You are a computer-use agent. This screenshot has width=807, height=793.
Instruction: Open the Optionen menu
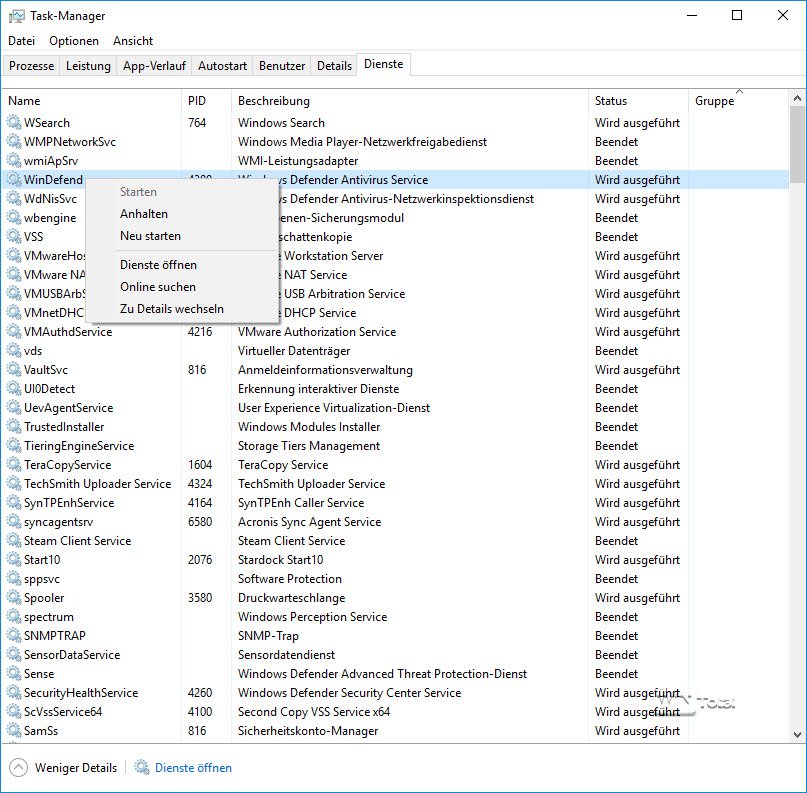(74, 41)
